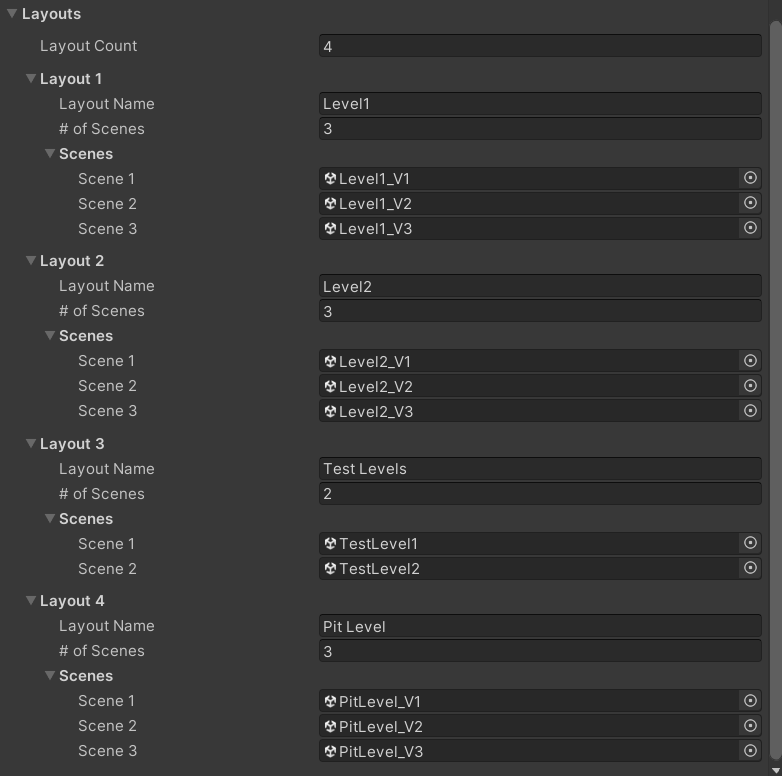Open object picker for TestLevel1 field
Viewport: 782px width, 776px height.
pos(750,543)
